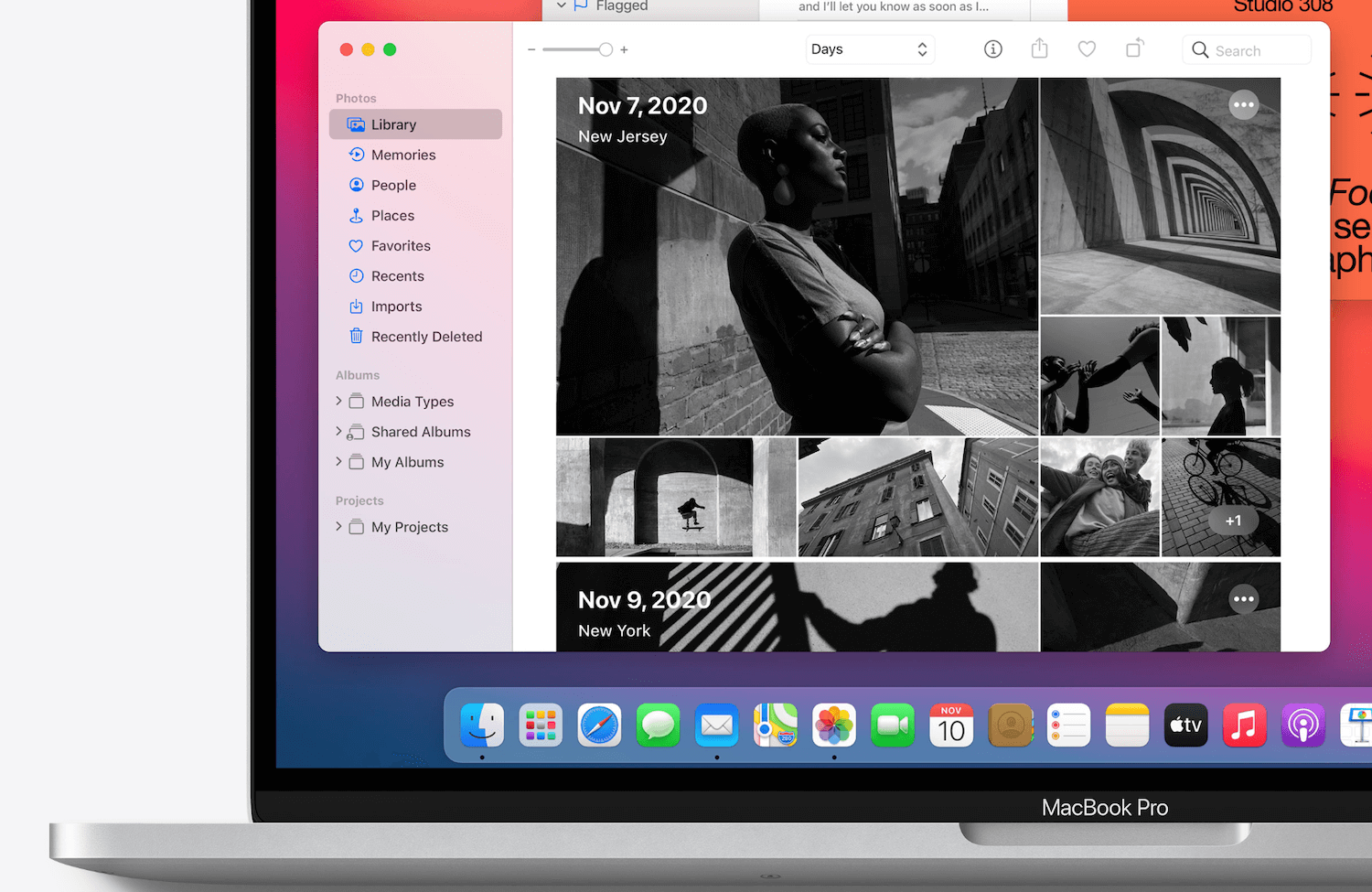
Task: Click the zoom in plus button
Action: click(x=624, y=50)
